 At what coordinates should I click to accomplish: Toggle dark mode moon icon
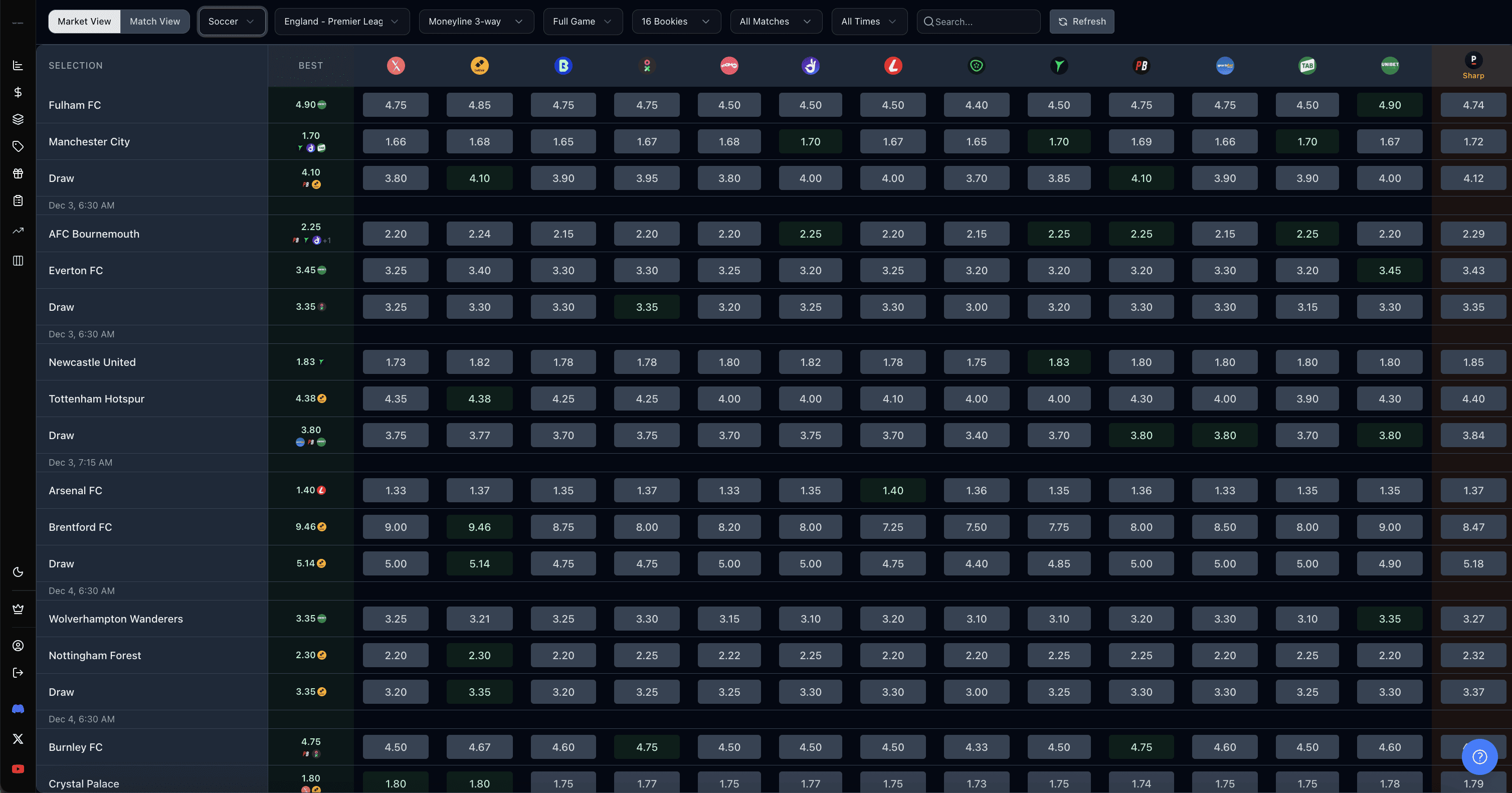18,572
